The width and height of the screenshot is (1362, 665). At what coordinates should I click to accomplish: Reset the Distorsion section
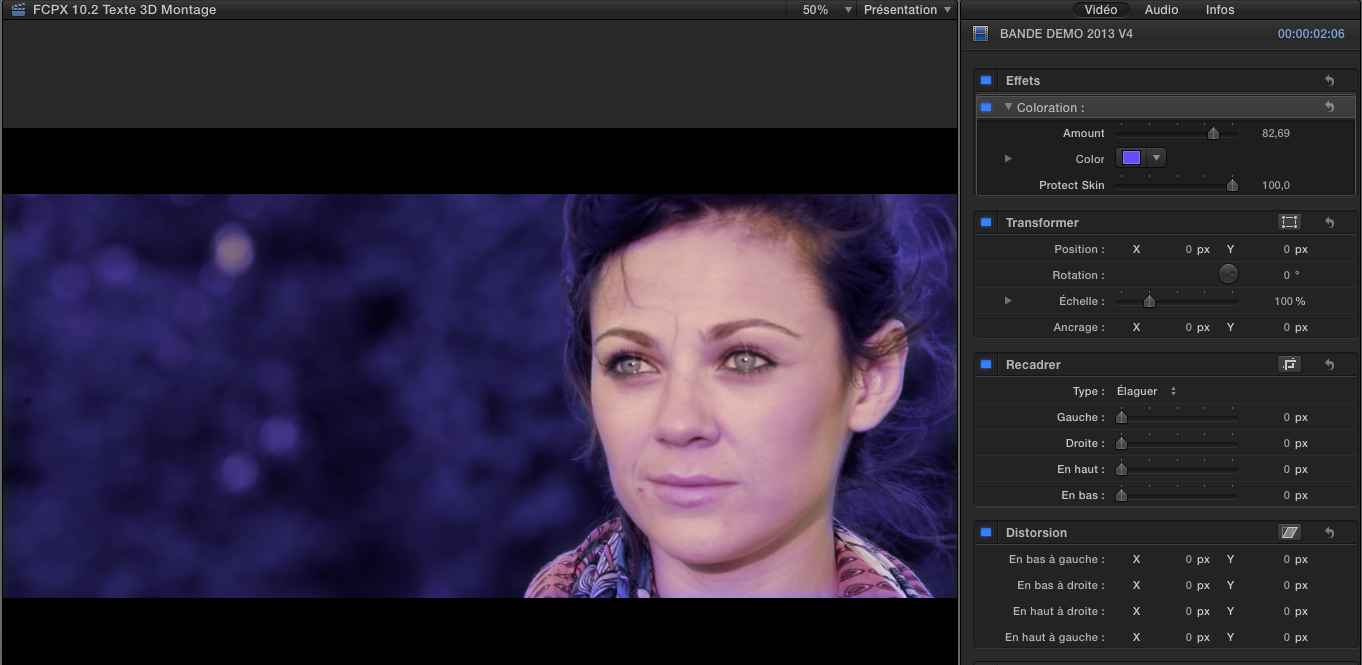tap(1329, 533)
